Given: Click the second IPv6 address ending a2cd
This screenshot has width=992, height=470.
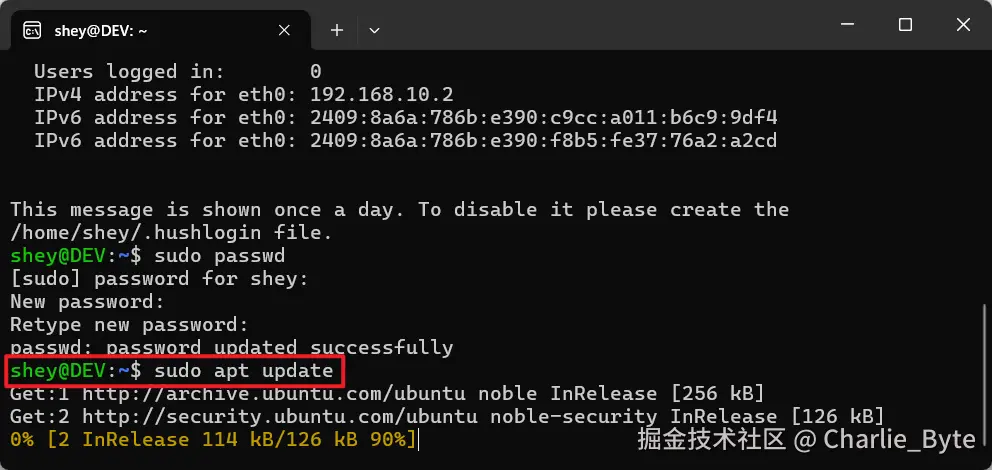Looking at the screenshot, I should pos(543,140).
